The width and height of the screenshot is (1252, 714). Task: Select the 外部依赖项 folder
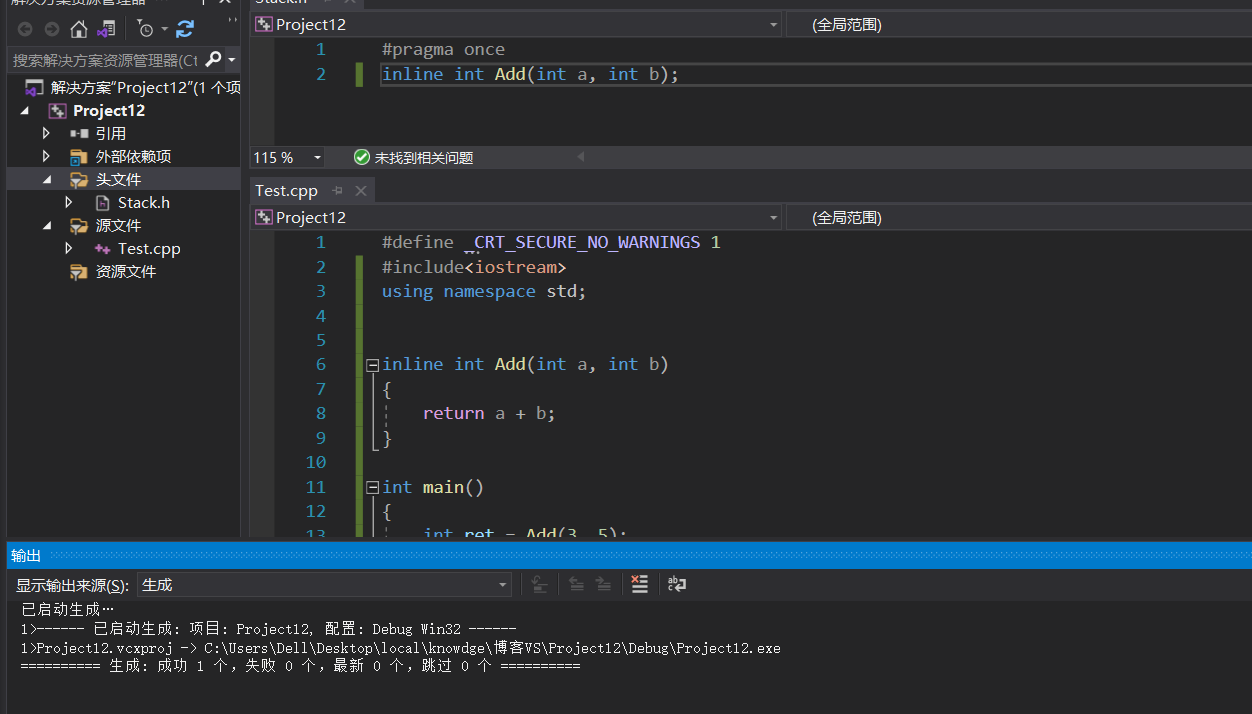[x=133, y=156]
